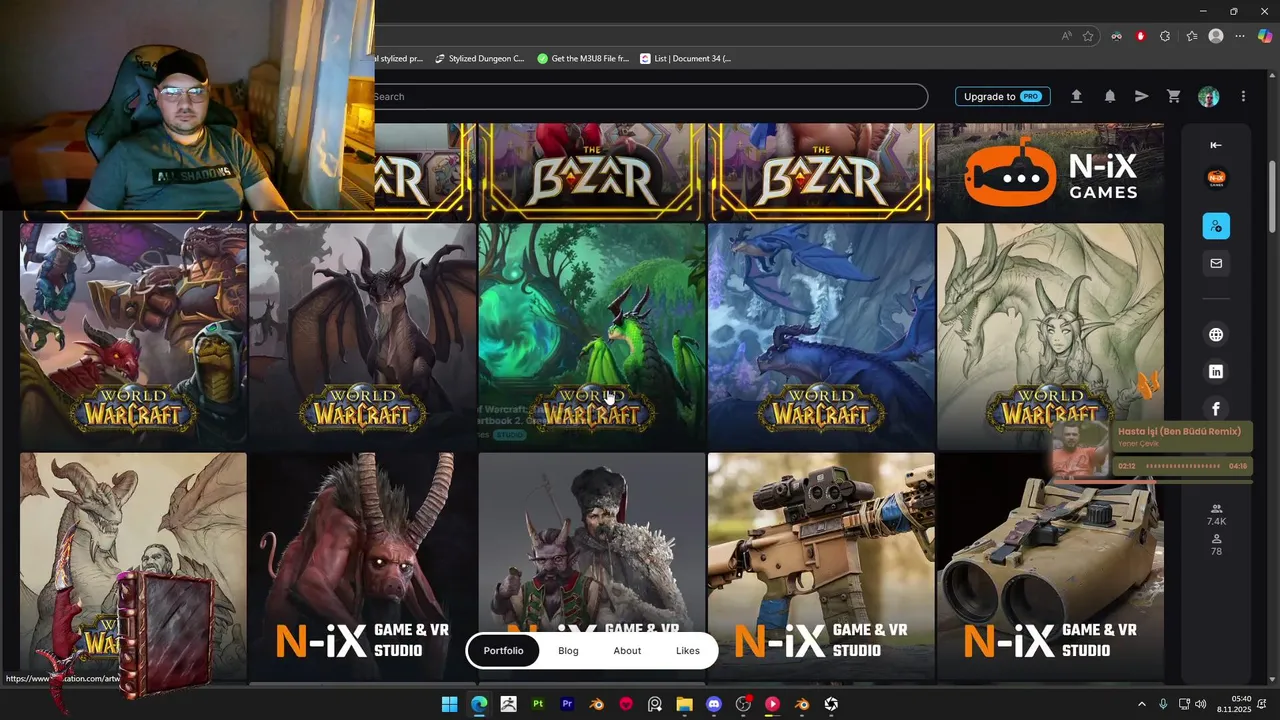Open the green portal dragon Warcraft artwork
The height and width of the screenshot is (720, 1280).
click(592, 336)
